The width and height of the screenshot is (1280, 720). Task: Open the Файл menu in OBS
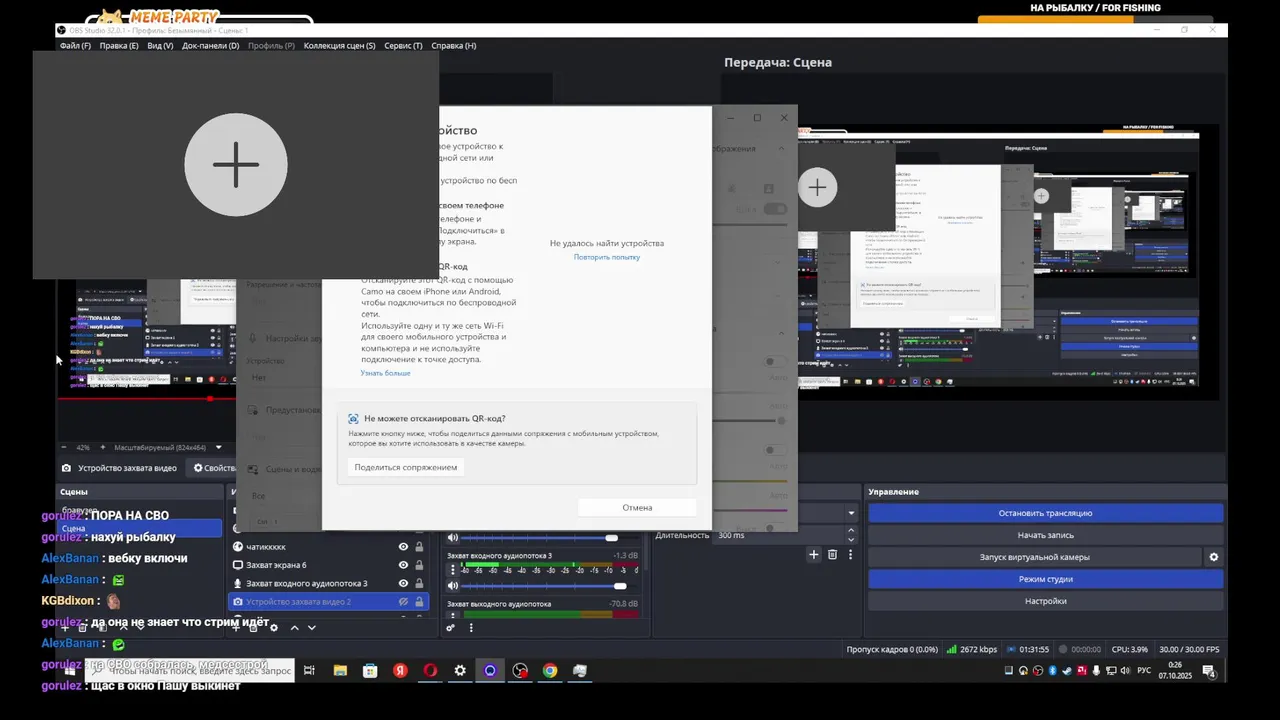coord(75,46)
